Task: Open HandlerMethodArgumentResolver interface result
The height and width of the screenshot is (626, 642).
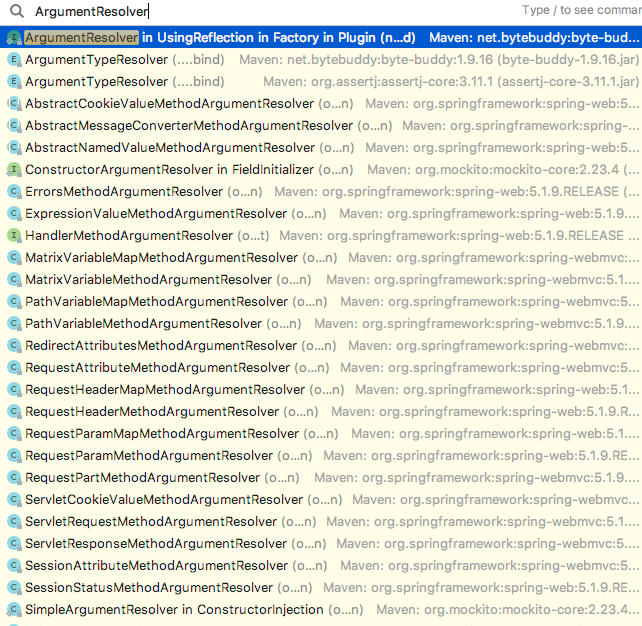Action: [321, 235]
